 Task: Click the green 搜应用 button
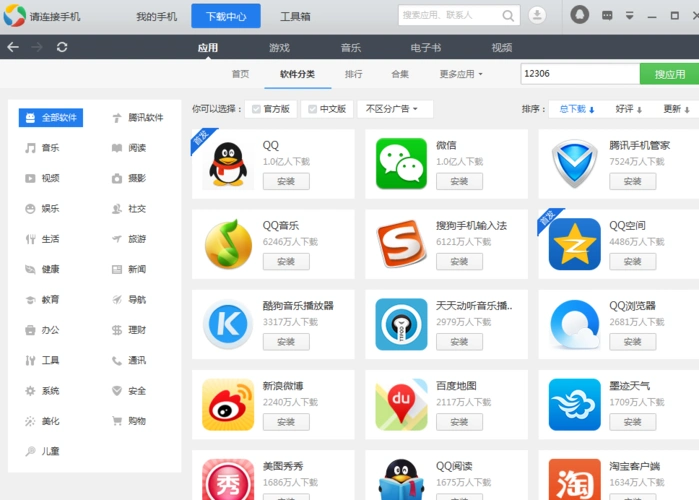pyautogui.click(x=670, y=74)
